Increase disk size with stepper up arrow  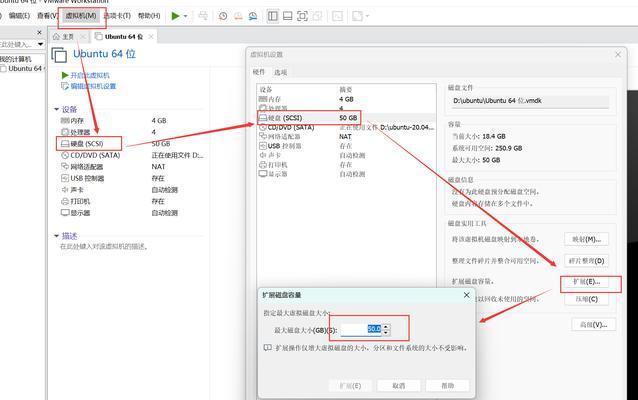(x=386, y=326)
